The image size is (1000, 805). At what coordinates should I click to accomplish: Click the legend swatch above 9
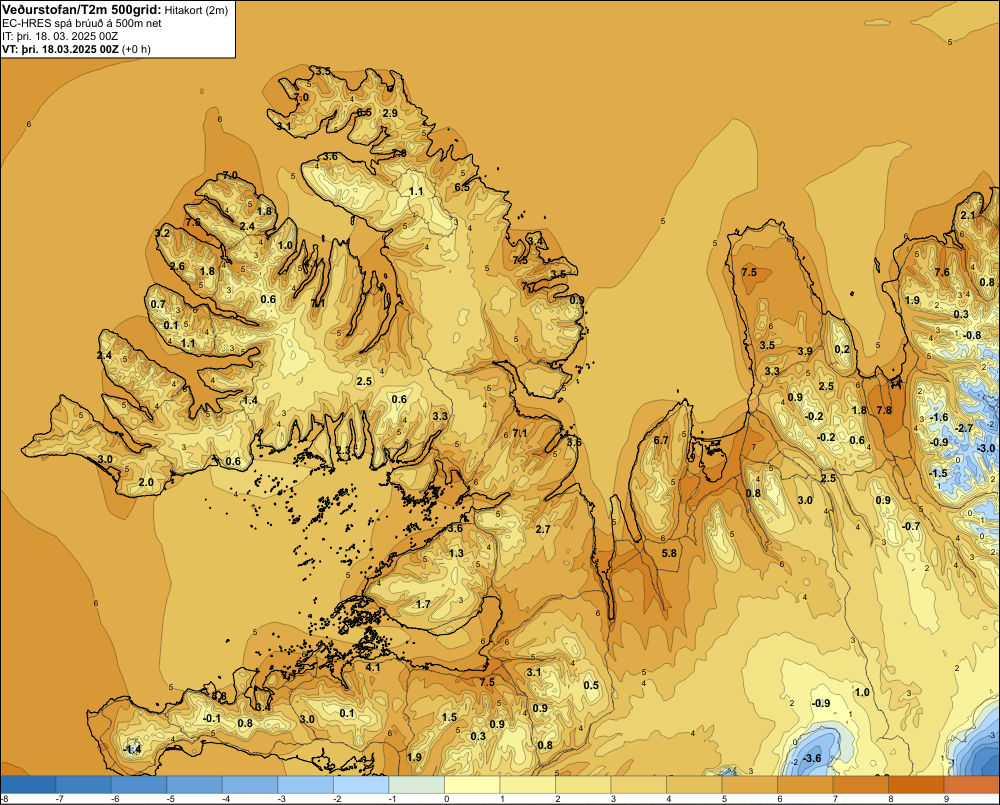pos(971,785)
